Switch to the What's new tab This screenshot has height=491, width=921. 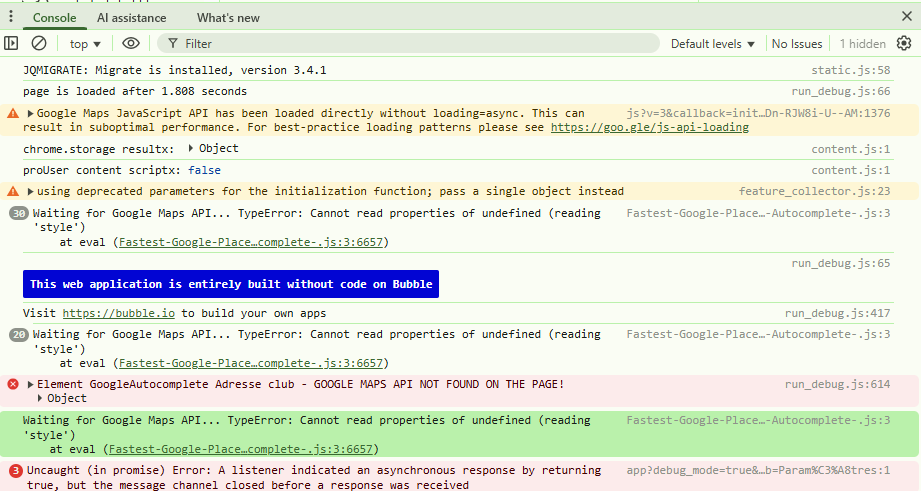(x=228, y=18)
